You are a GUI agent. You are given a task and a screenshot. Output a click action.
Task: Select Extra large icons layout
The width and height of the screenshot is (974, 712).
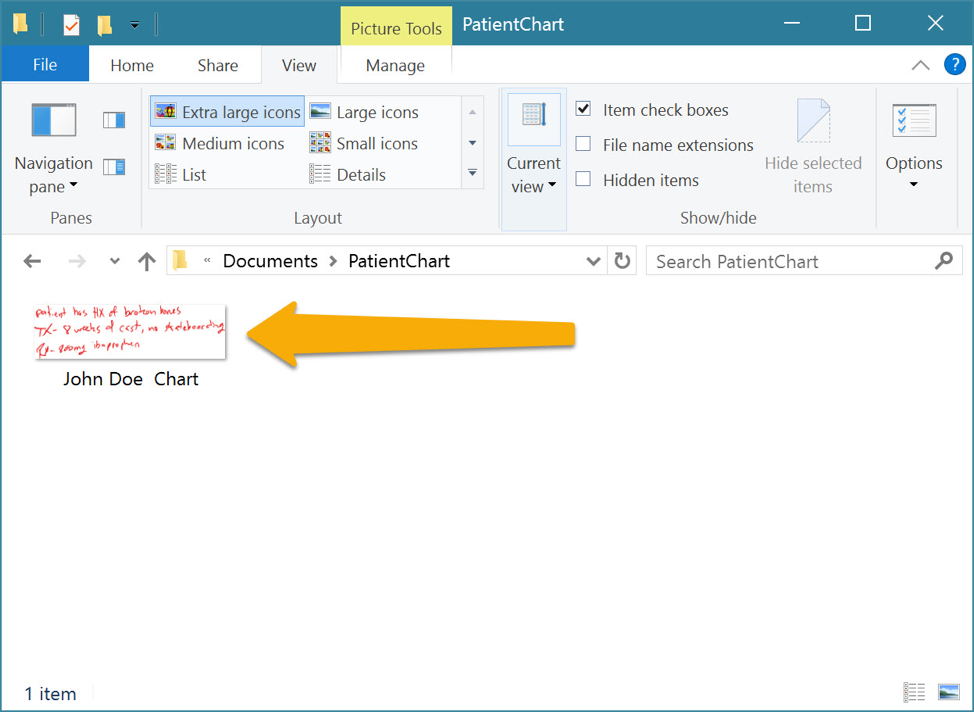point(227,112)
